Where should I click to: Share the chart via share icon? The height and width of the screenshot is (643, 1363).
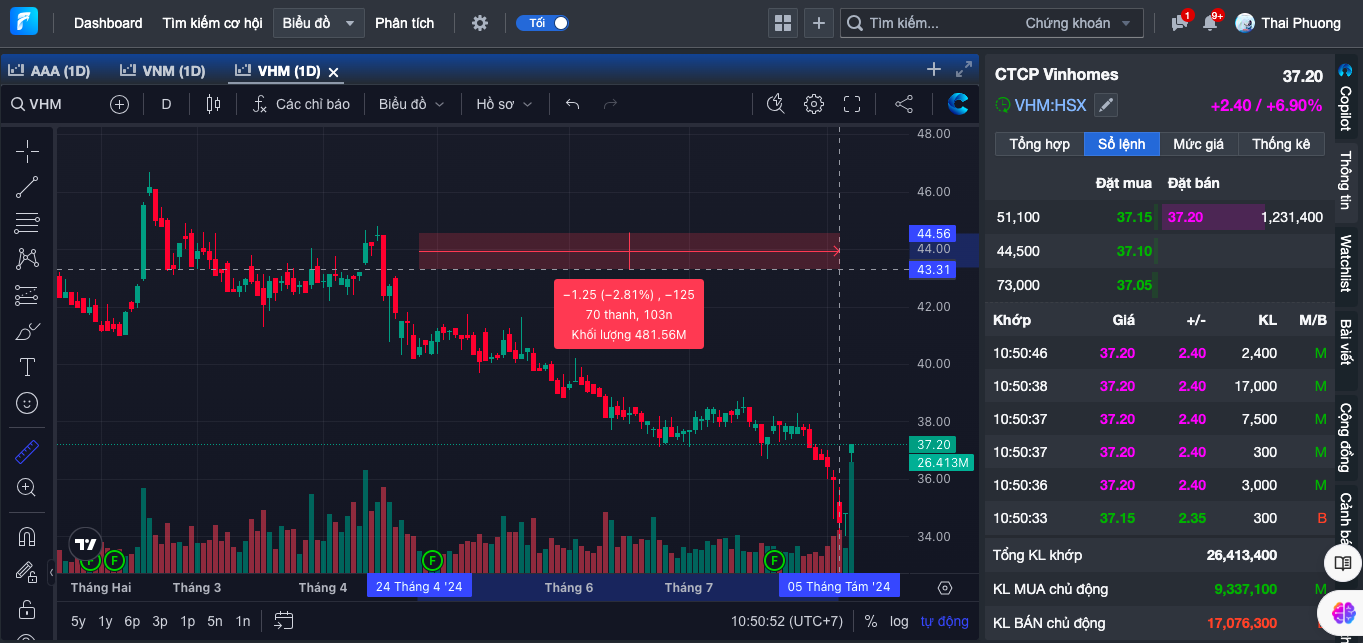(x=903, y=104)
